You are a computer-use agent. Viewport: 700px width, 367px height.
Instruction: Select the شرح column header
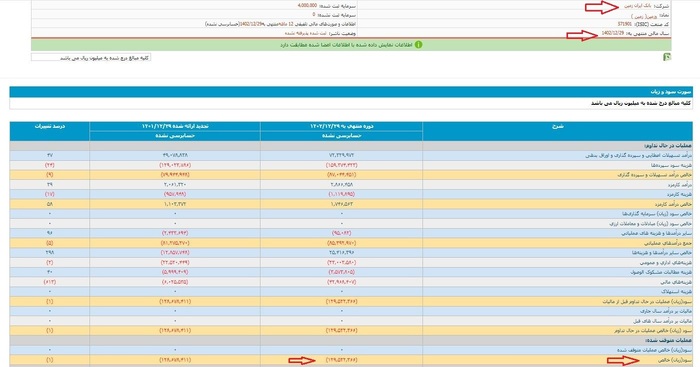click(x=557, y=131)
